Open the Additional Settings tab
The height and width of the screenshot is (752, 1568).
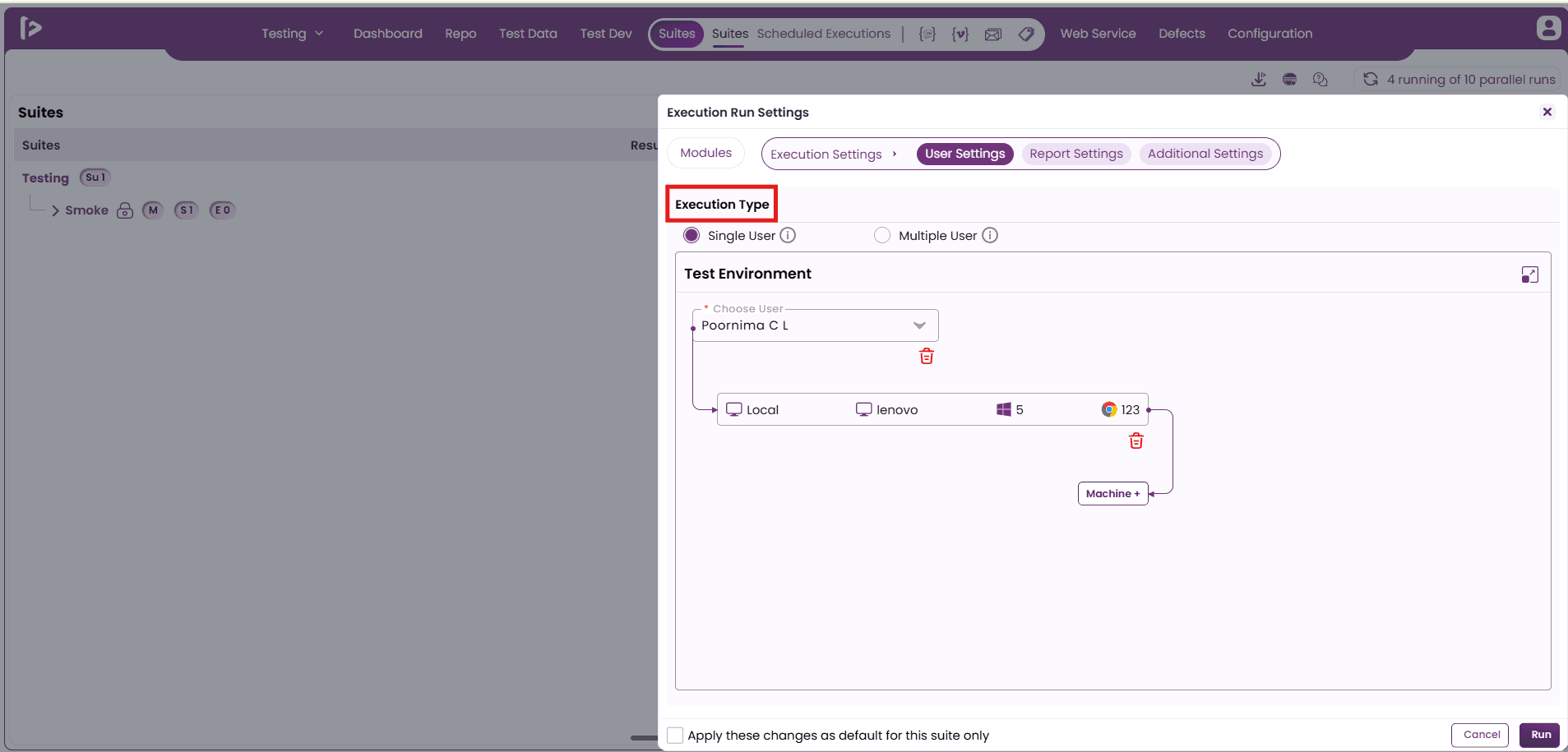click(1205, 154)
